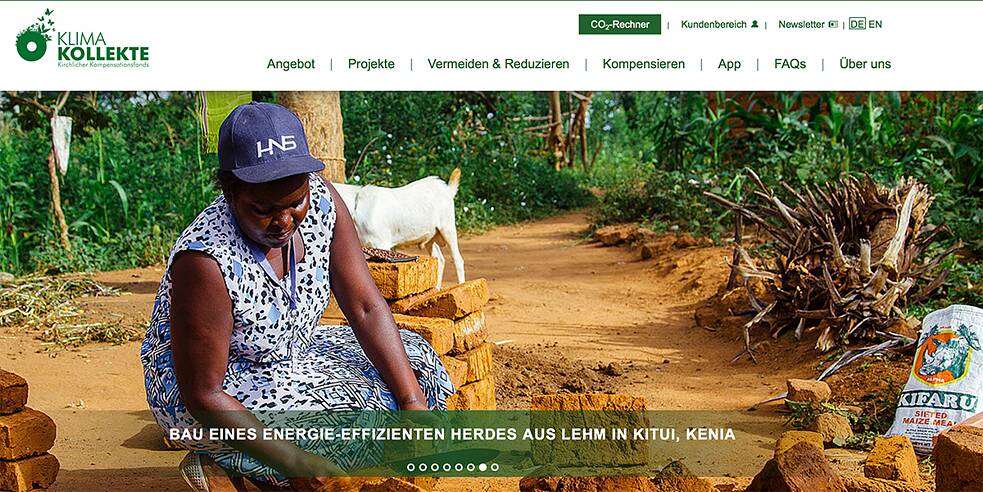Open the FAQs page

point(790,64)
